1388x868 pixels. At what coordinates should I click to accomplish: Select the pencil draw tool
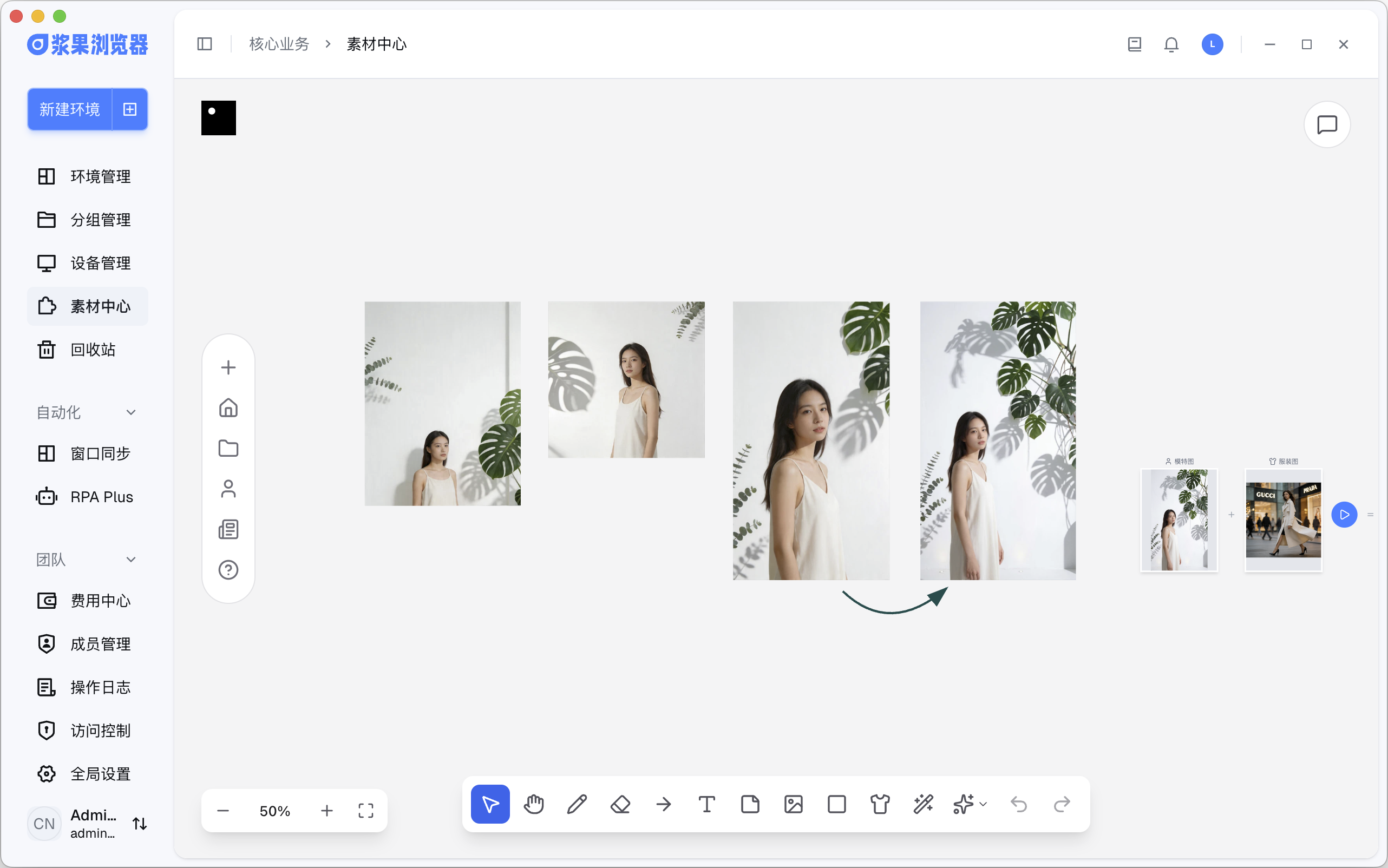[x=577, y=804]
